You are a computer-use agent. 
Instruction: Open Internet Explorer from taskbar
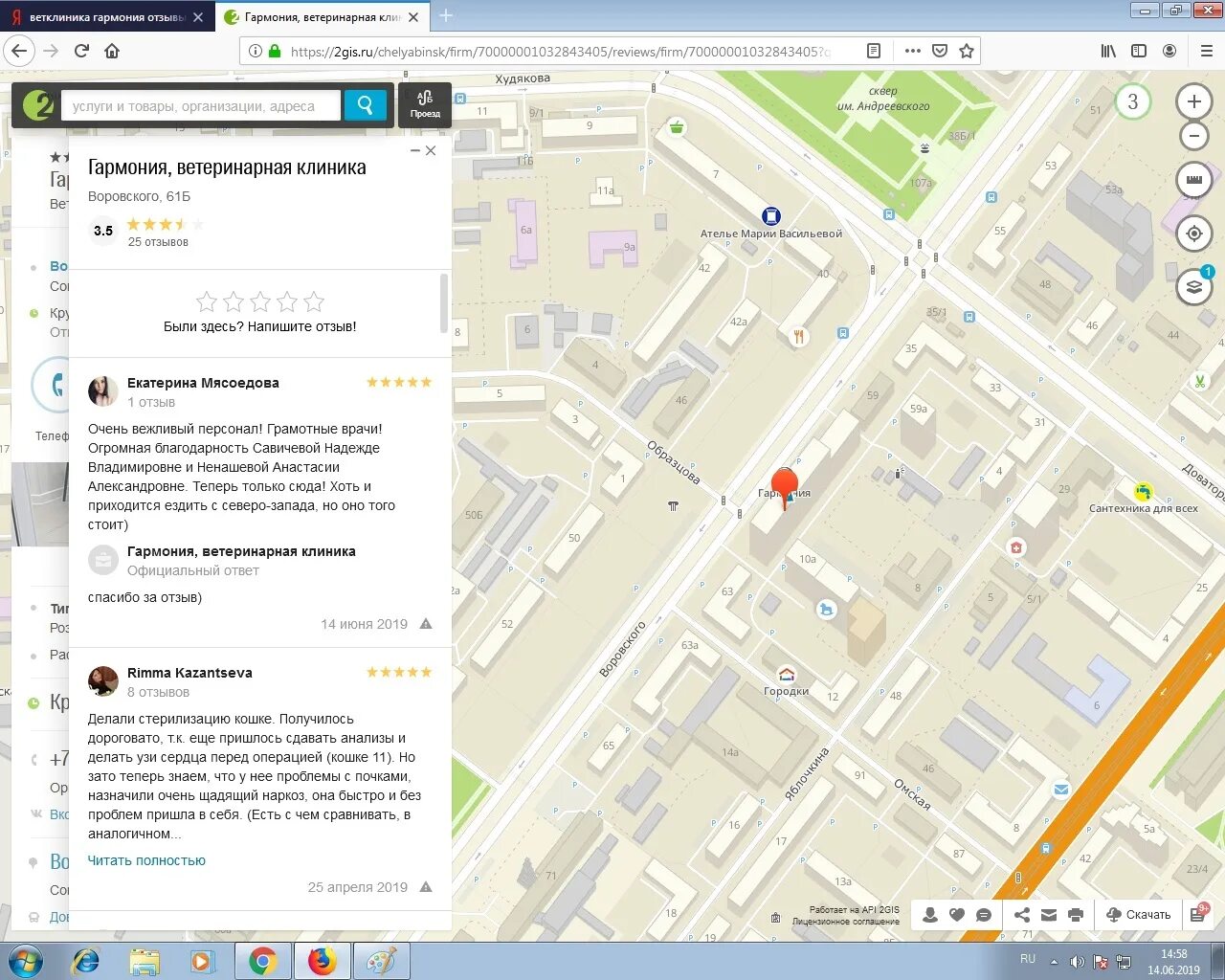(86, 961)
